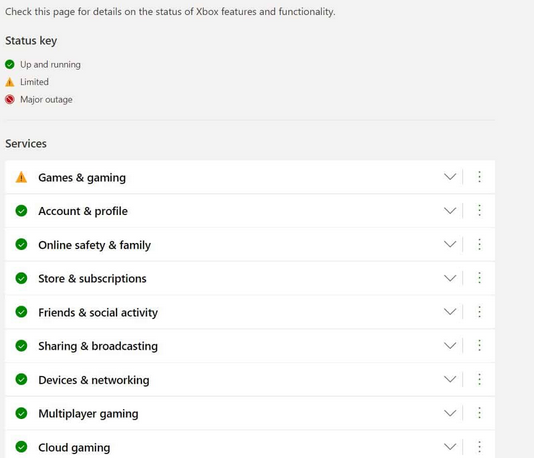534x458 pixels.
Task: Expand the Devices & networking chevron
Action: [x=450, y=379]
